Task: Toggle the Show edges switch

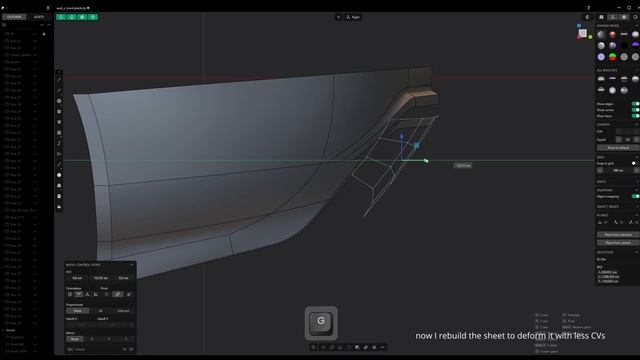Action: (x=635, y=104)
